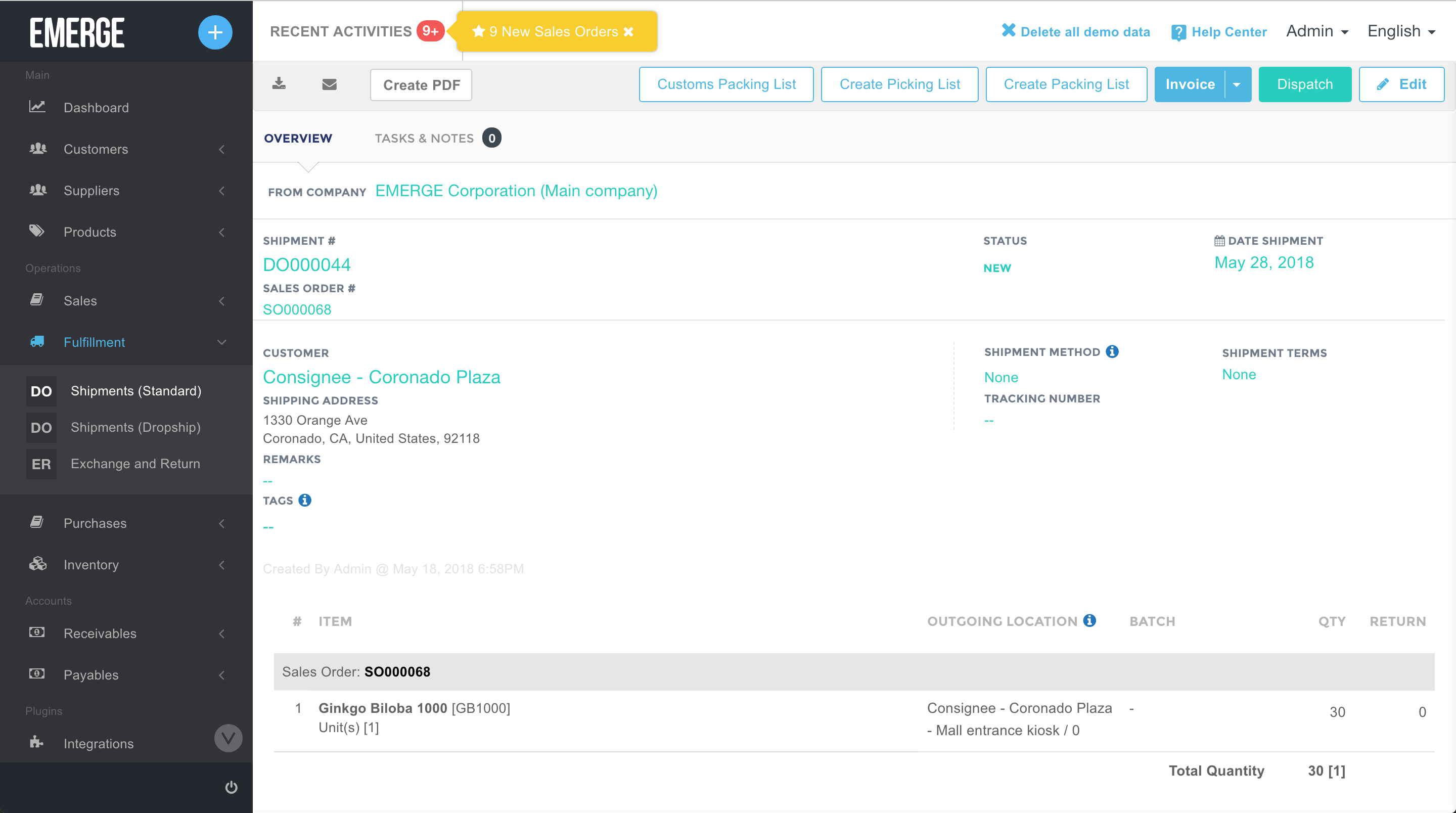1456x813 pixels.
Task: Open sales order SO000068 link
Action: [297, 309]
